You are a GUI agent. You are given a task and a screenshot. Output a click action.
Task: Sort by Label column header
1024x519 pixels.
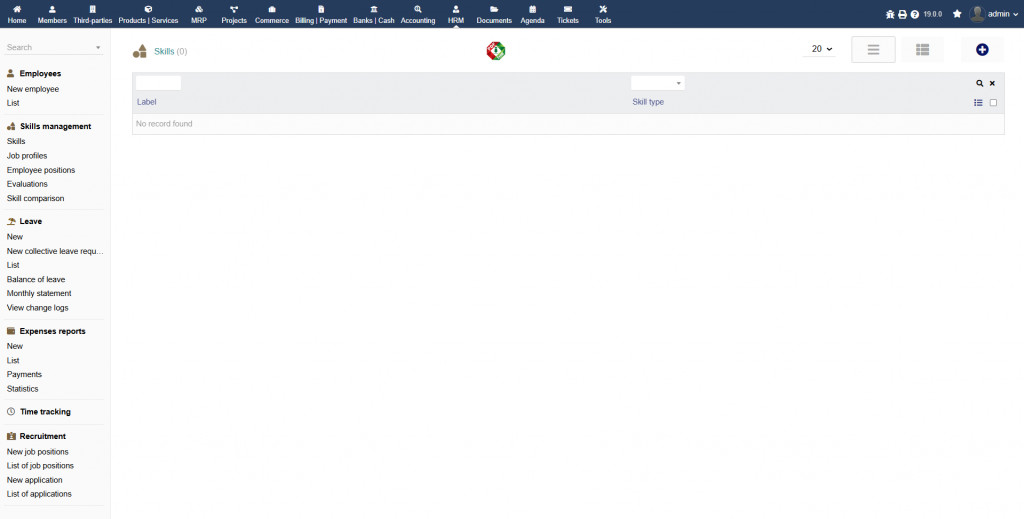pyautogui.click(x=146, y=102)
